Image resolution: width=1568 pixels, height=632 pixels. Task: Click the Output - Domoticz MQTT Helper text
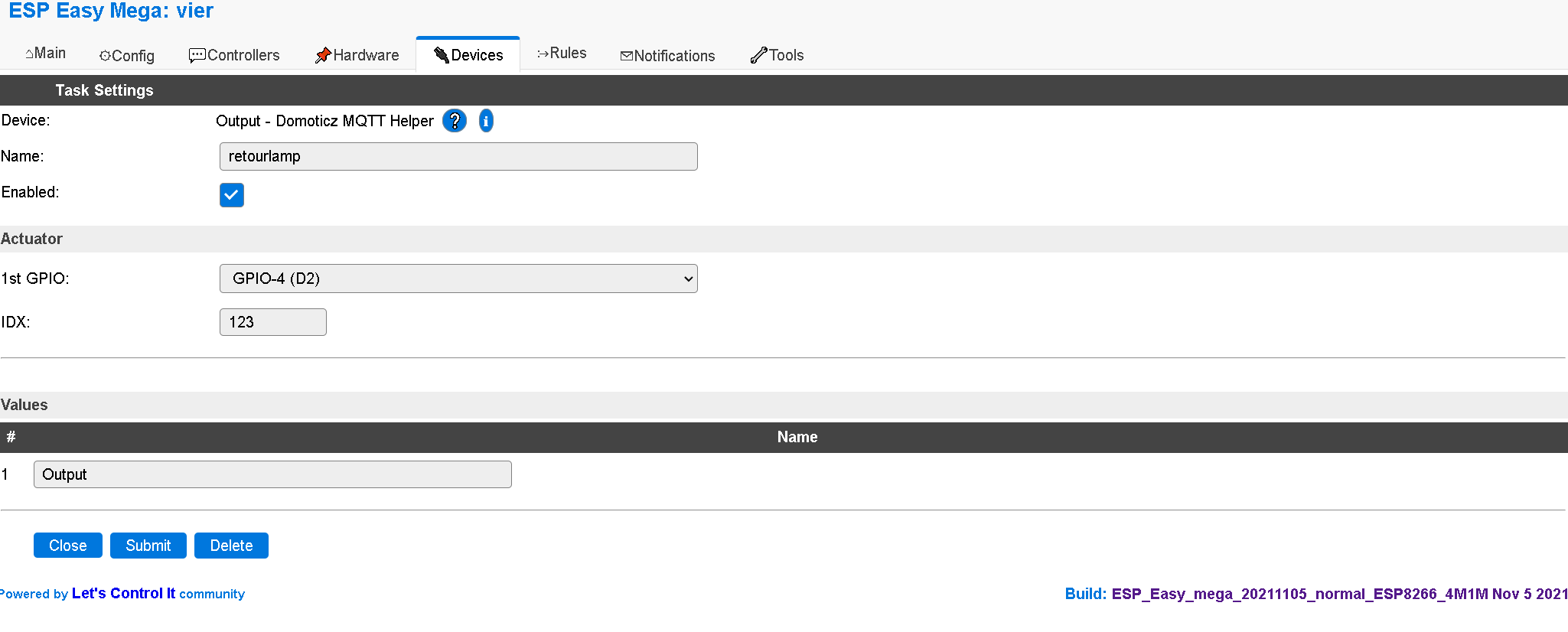tap(324, 121)
